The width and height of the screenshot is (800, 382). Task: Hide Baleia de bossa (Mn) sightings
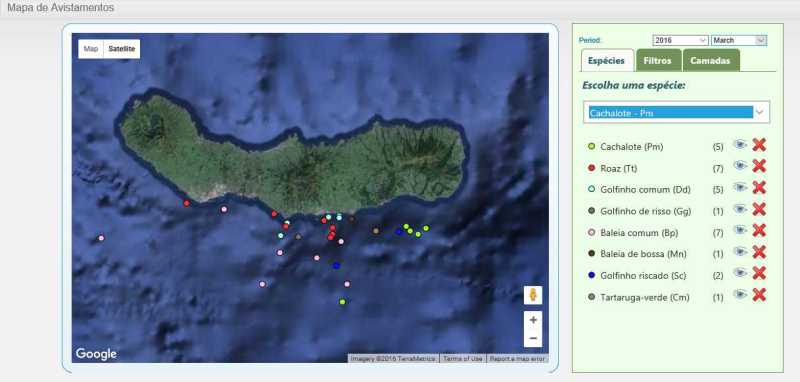(740, 251)
